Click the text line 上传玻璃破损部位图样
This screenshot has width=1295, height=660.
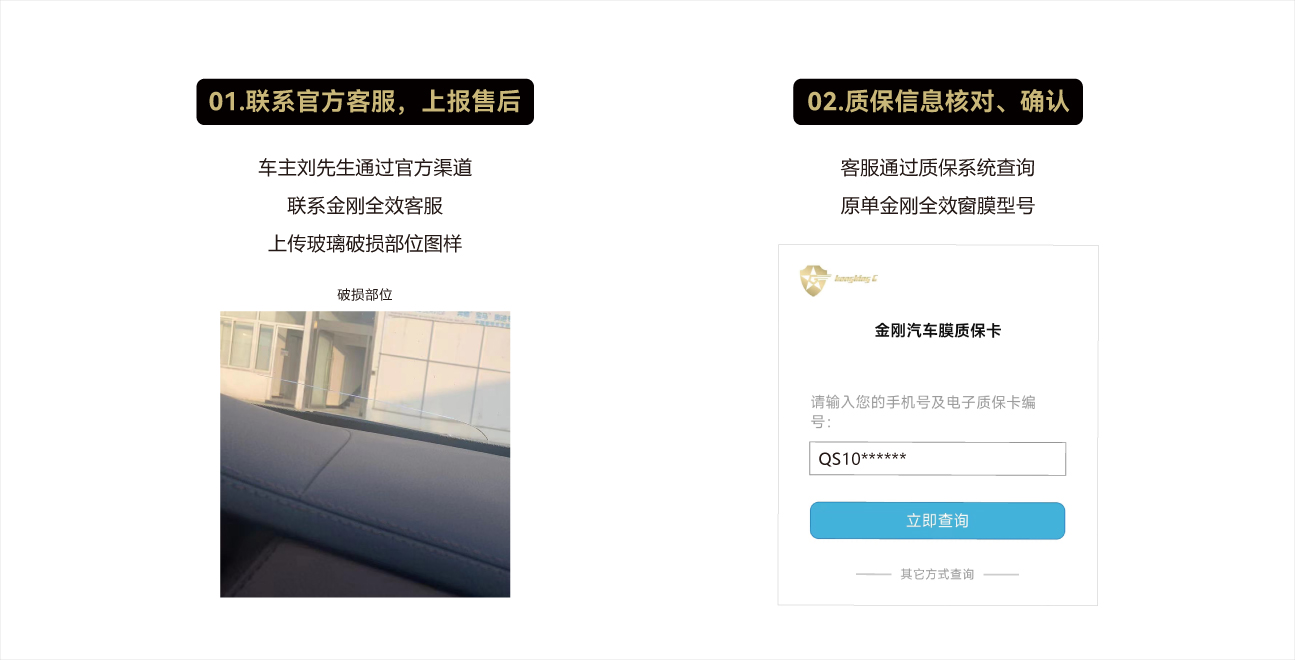365,243
